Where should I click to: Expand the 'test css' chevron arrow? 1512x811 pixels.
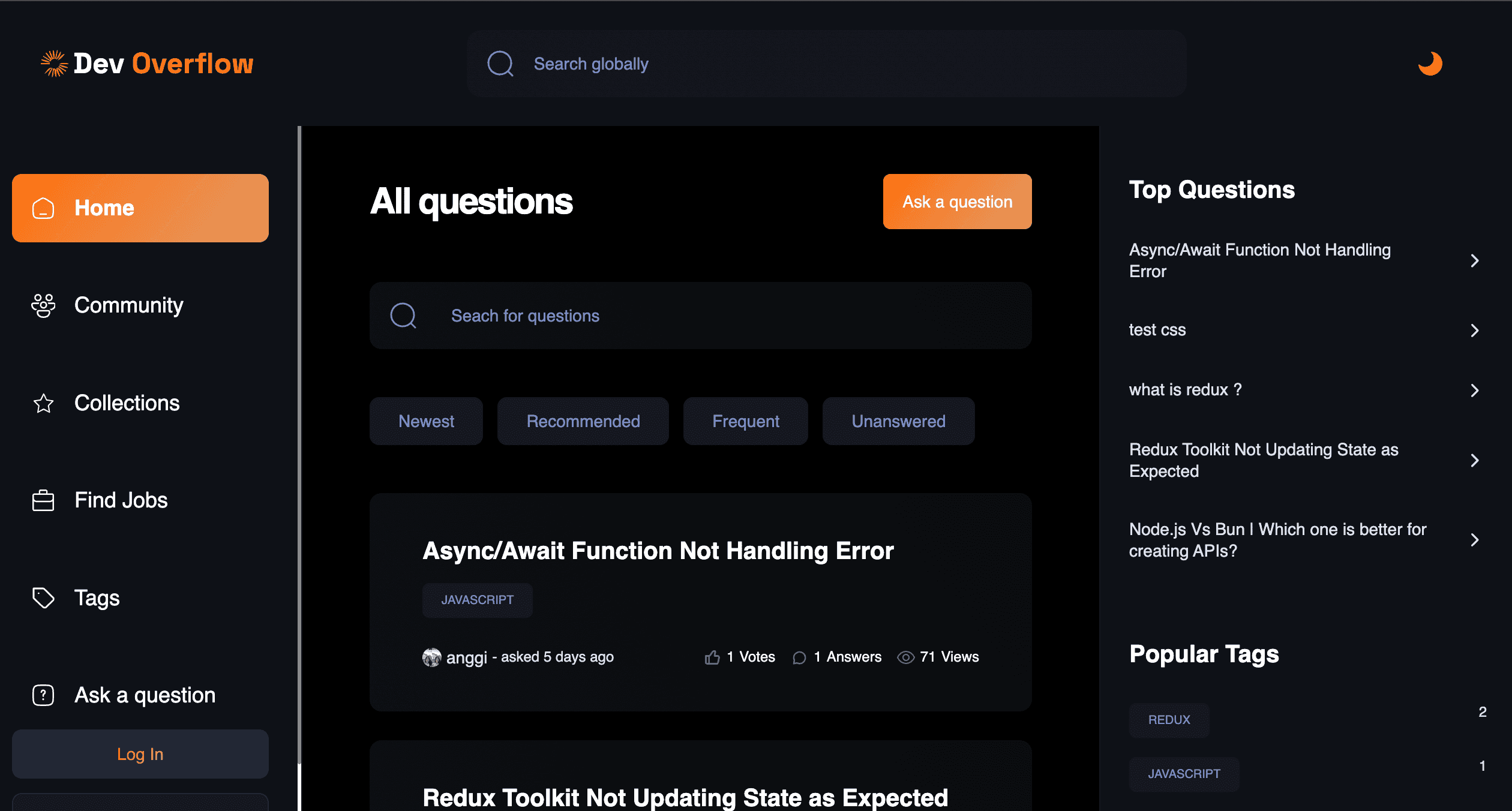[1475, 331]
